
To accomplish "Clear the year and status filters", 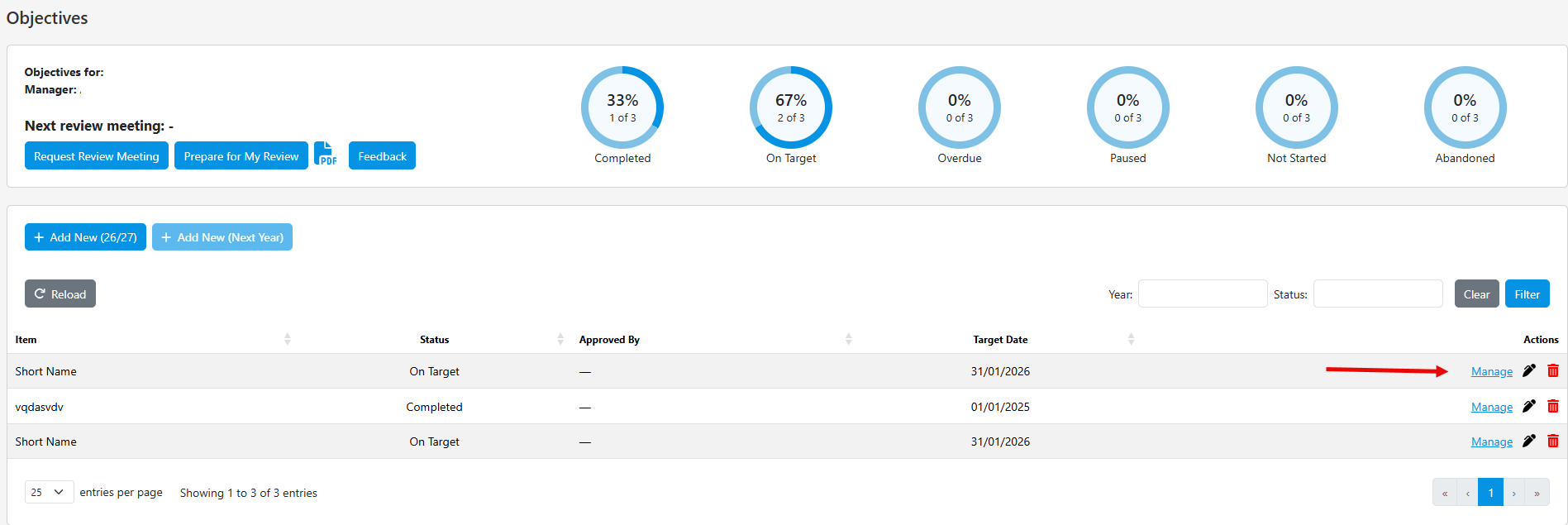I will (1476, 294).
